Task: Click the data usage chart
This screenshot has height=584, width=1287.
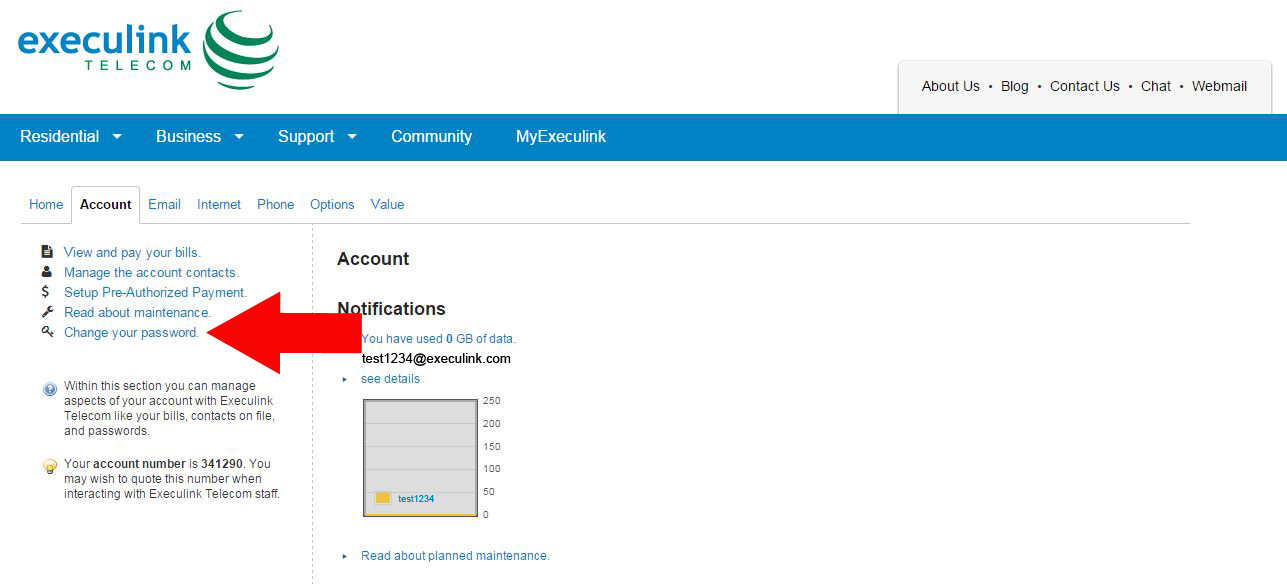Action: coord(420,458)
